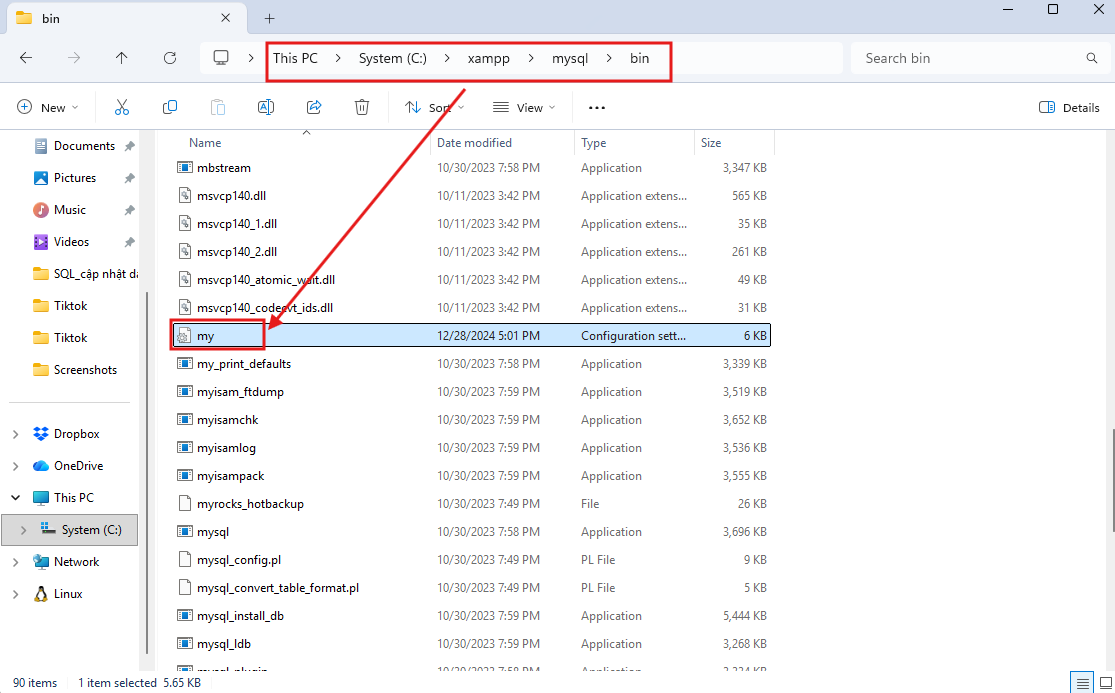Open the View dropdown menu
Image resolution: width=1115 pixels, height=693 pixels.
(523, 107)
